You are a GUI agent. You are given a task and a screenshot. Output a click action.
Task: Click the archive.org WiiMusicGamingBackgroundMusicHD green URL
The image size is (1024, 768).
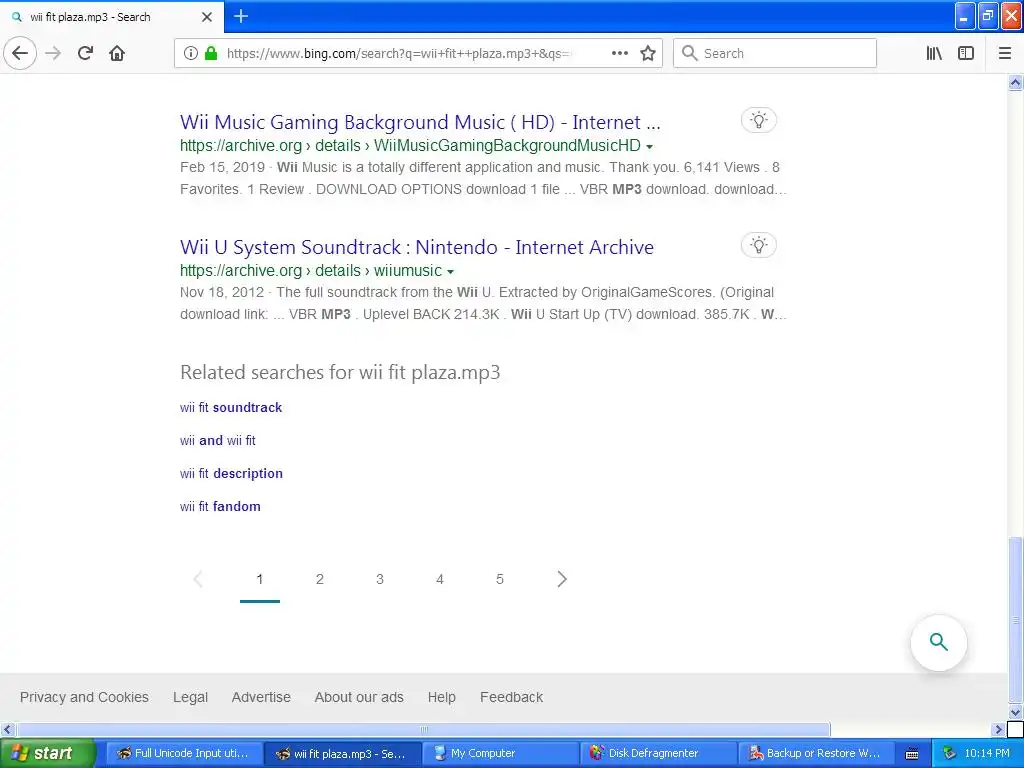[x=410, y=145]
